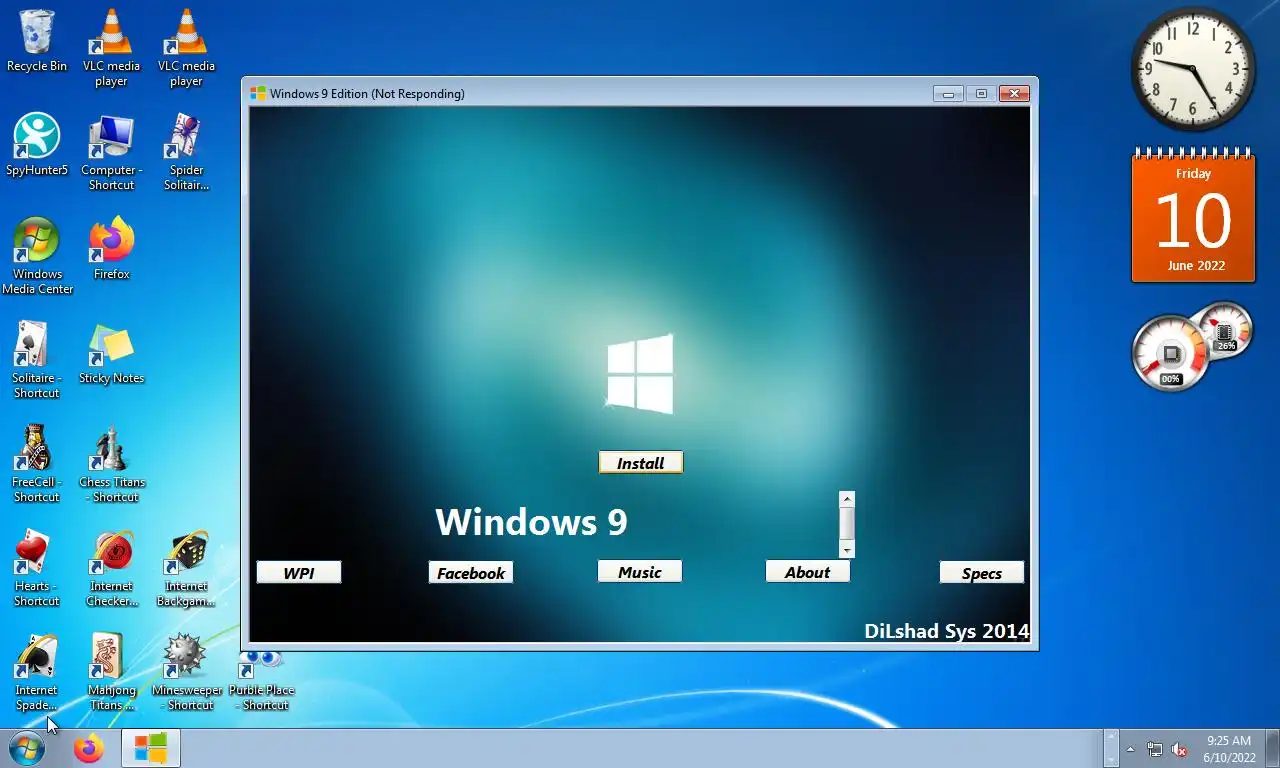The image size is (1280, 768).
Task: Select the Internet Backgammon desktop icon
Action: (x=186, y=567)
